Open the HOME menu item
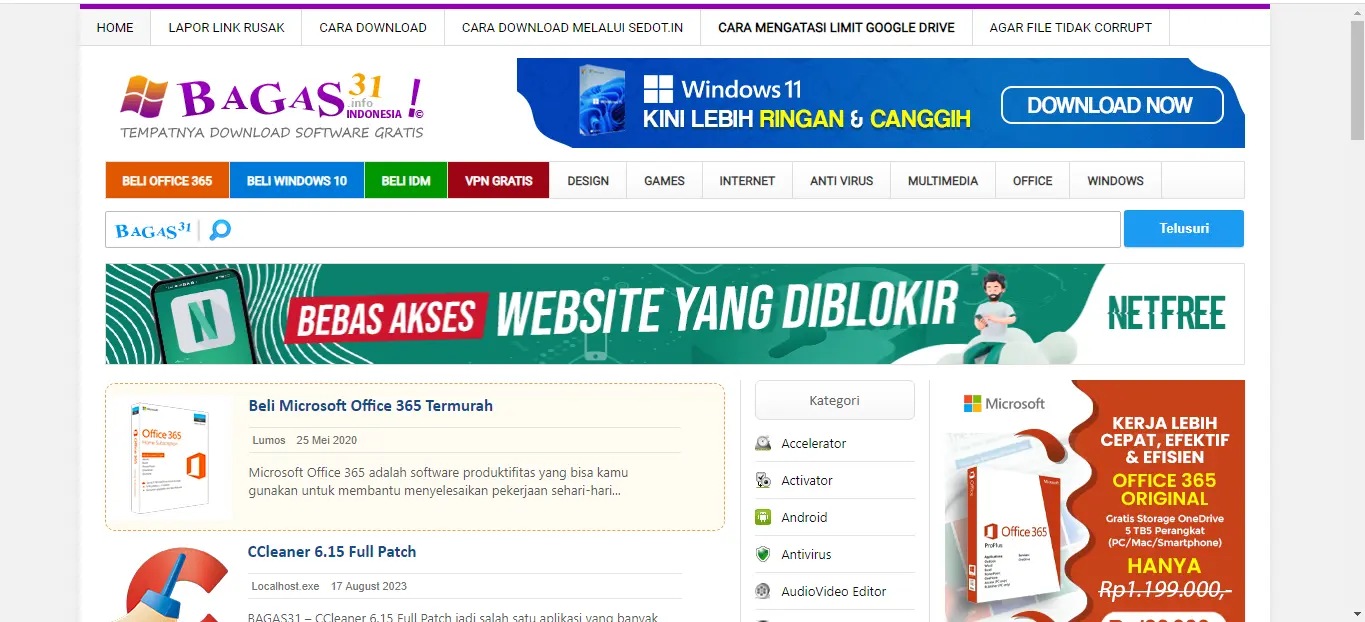1365x622 pixels. click(114, 27)
